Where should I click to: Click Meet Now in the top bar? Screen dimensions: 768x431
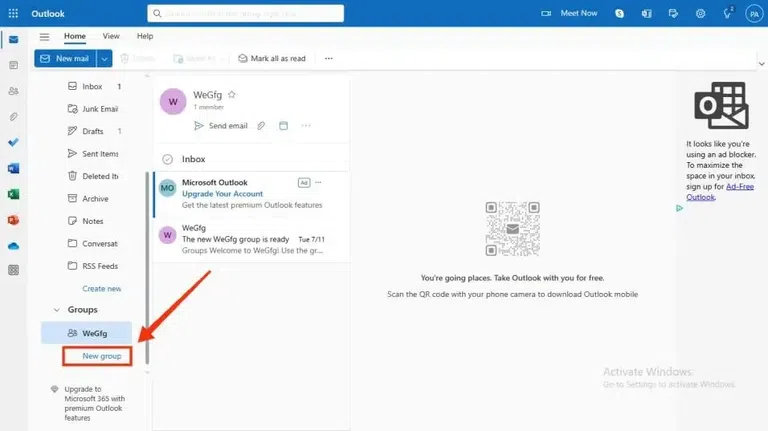570,14
